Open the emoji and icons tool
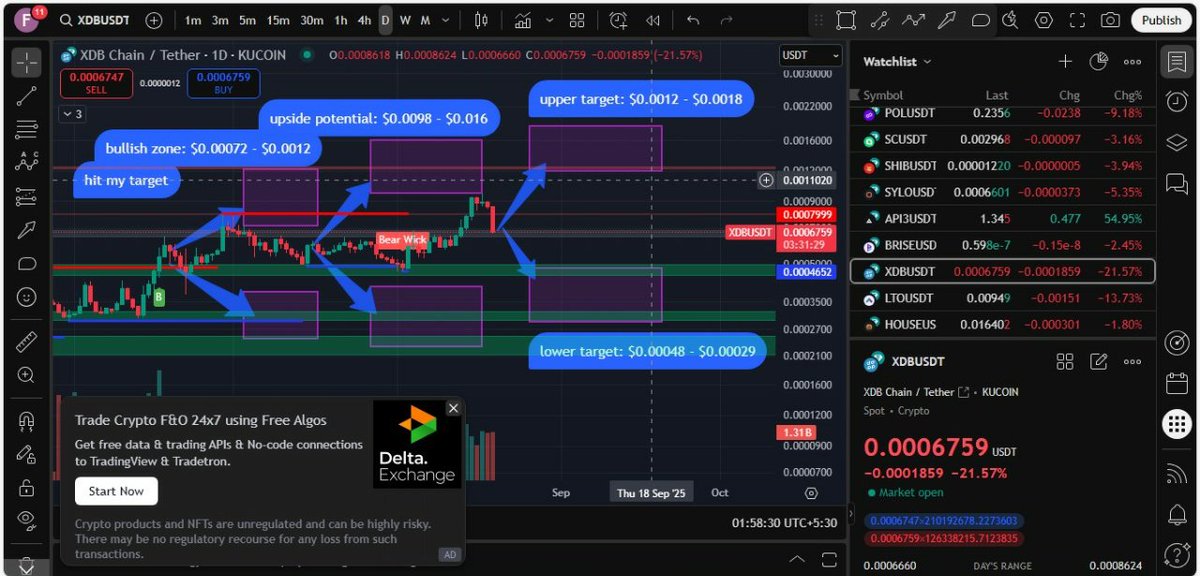The height and width of the screenshot is (576, 1200). tap(27, 297)
